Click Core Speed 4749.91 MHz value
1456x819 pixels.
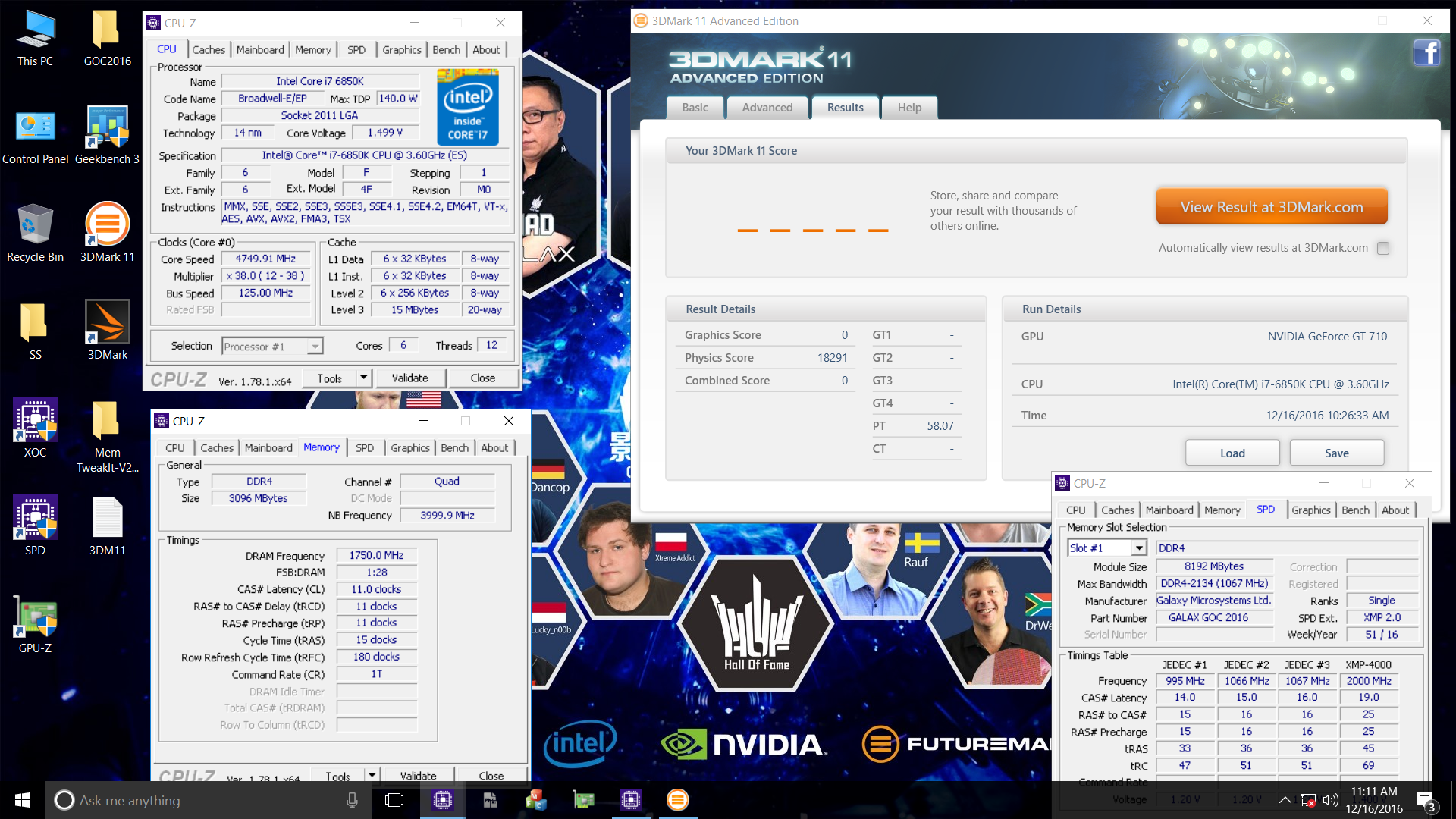(265, 259)
